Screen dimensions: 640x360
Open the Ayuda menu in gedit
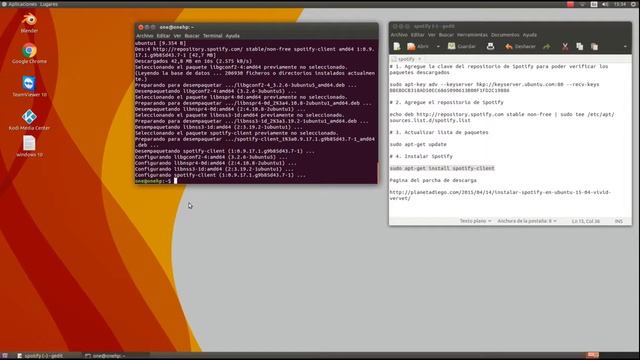tap(530, 35)
